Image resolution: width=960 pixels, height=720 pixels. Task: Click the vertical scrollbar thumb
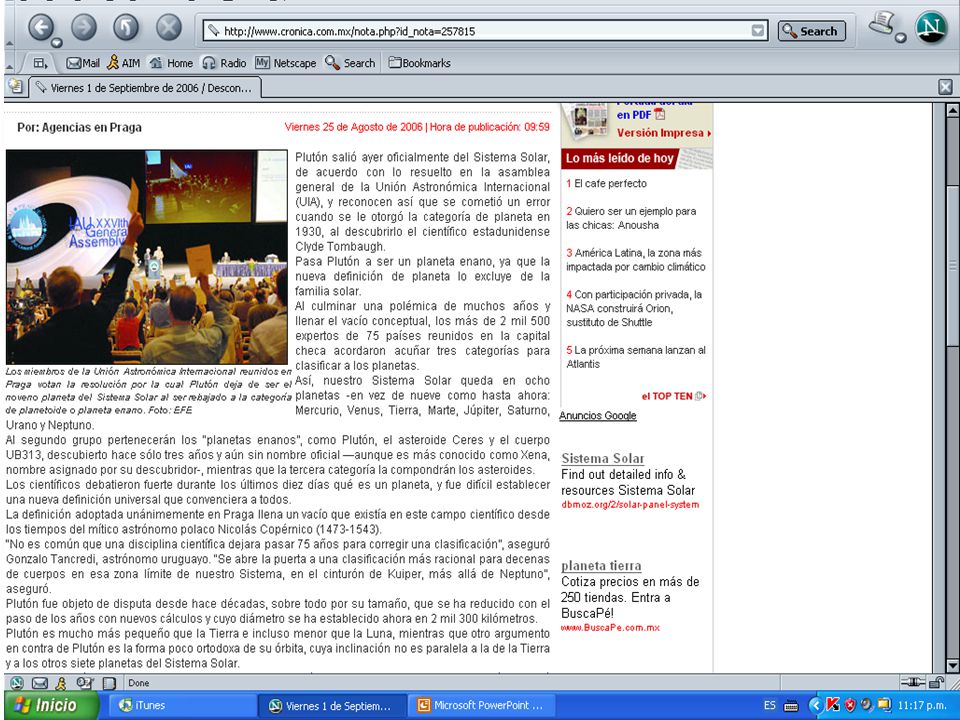(952, 264)
